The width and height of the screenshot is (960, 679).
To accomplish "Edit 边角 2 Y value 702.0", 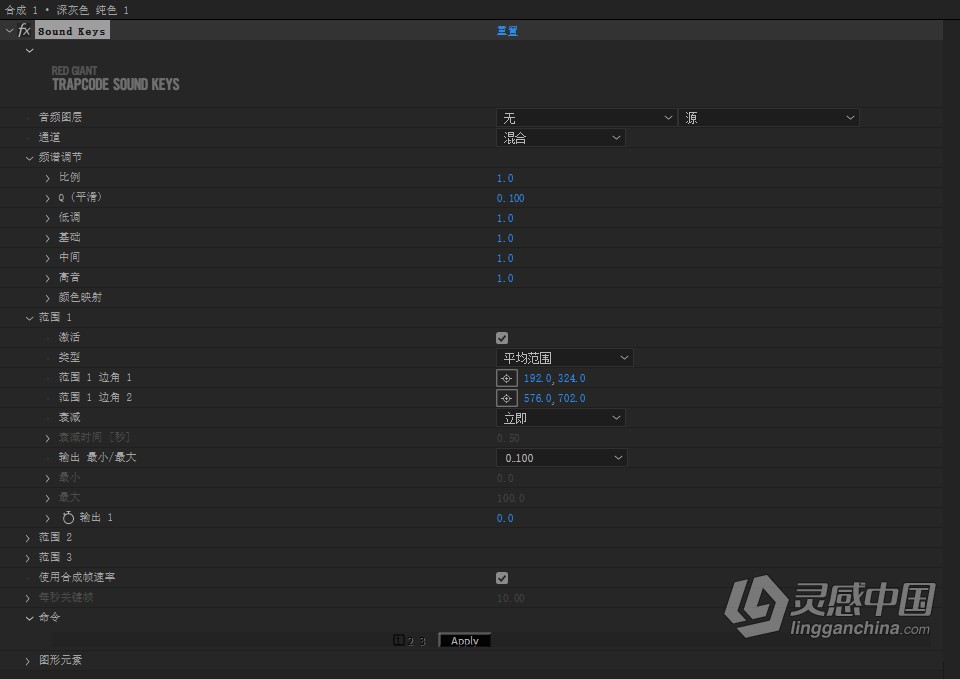I will point(571,399).
